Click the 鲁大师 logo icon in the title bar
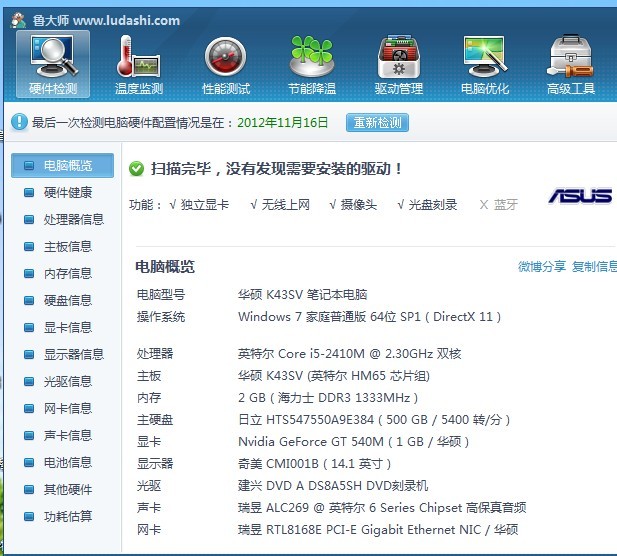Viewport: 617px width, 556px height. point(18,20)
